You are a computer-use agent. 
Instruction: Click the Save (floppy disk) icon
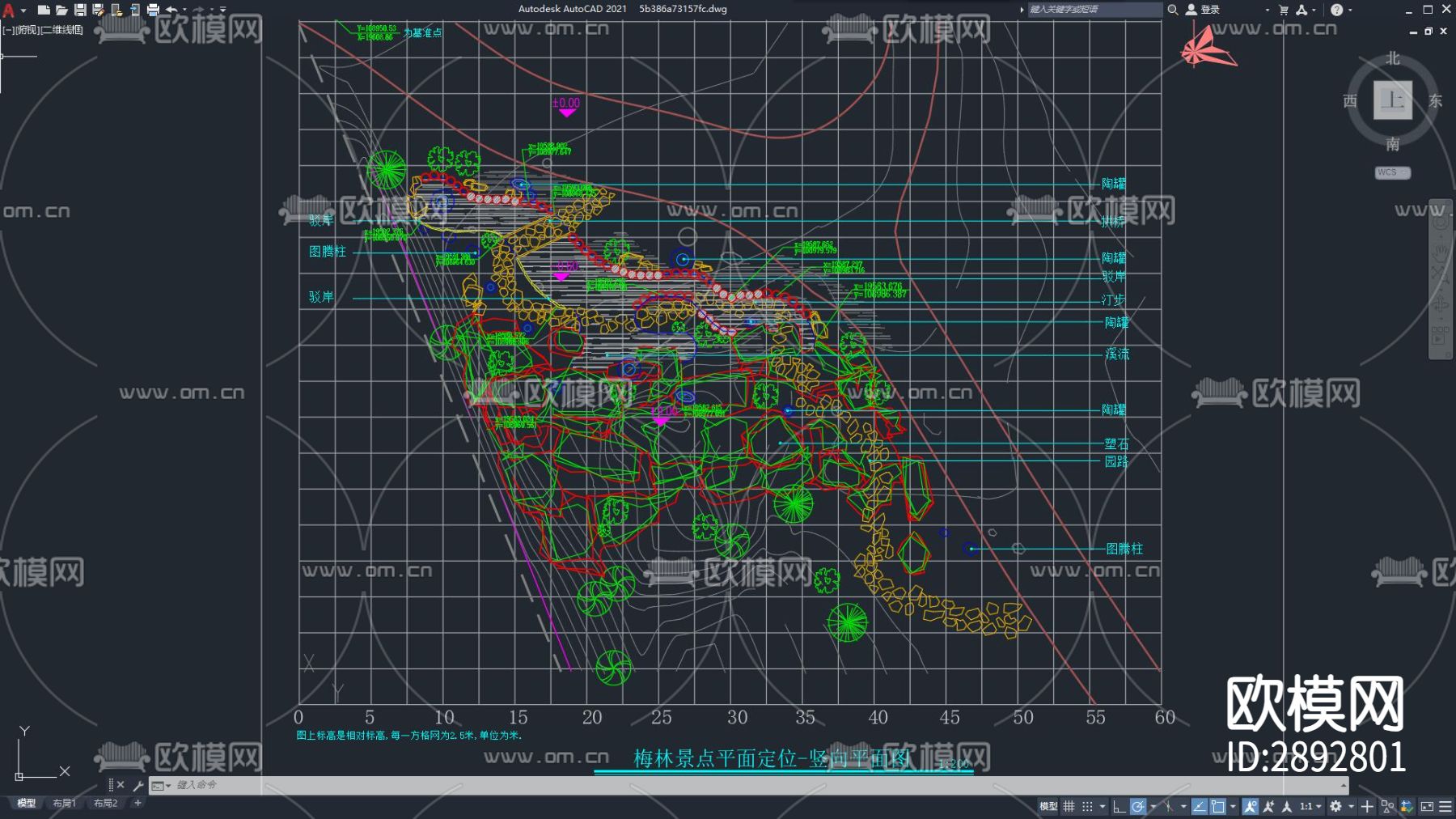tap(81, 10)
